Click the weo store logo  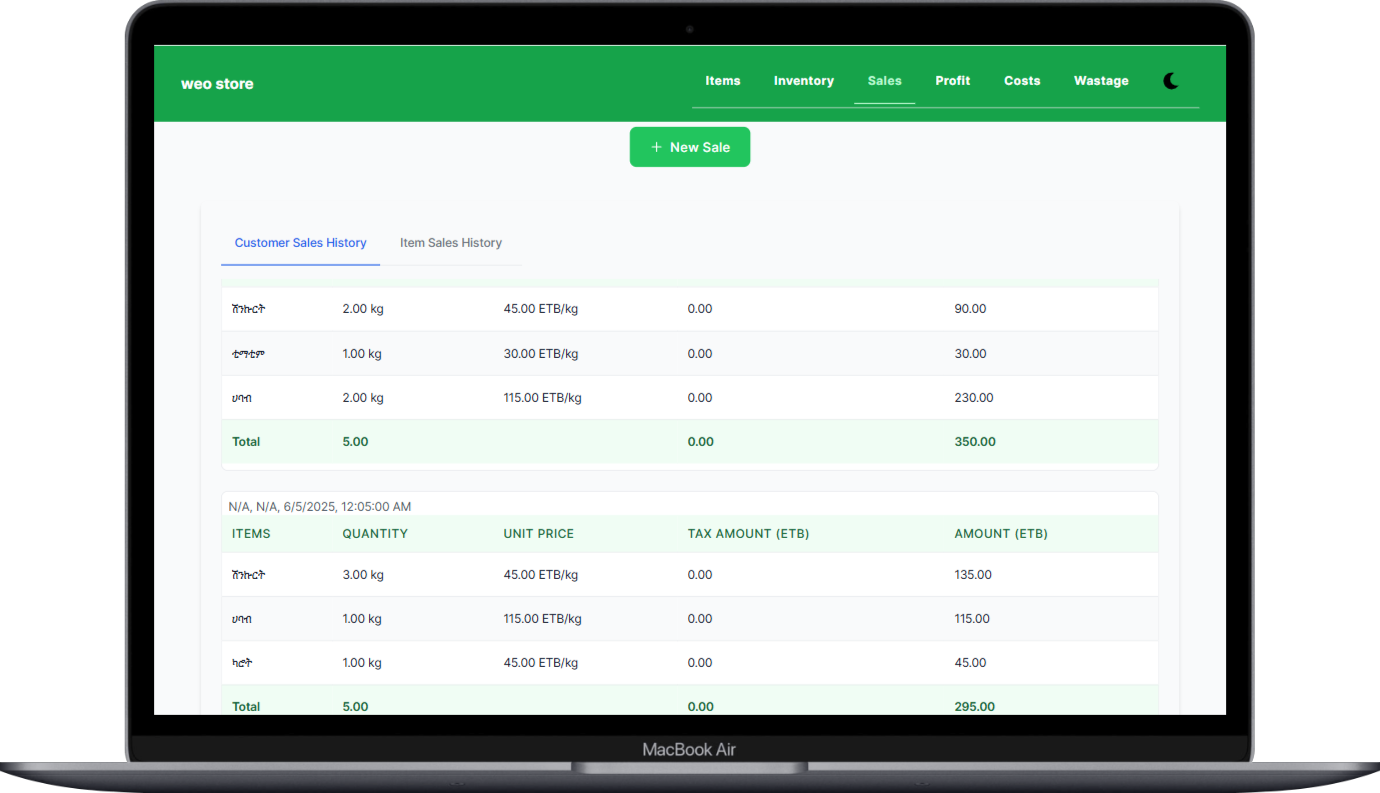point(217,83)
